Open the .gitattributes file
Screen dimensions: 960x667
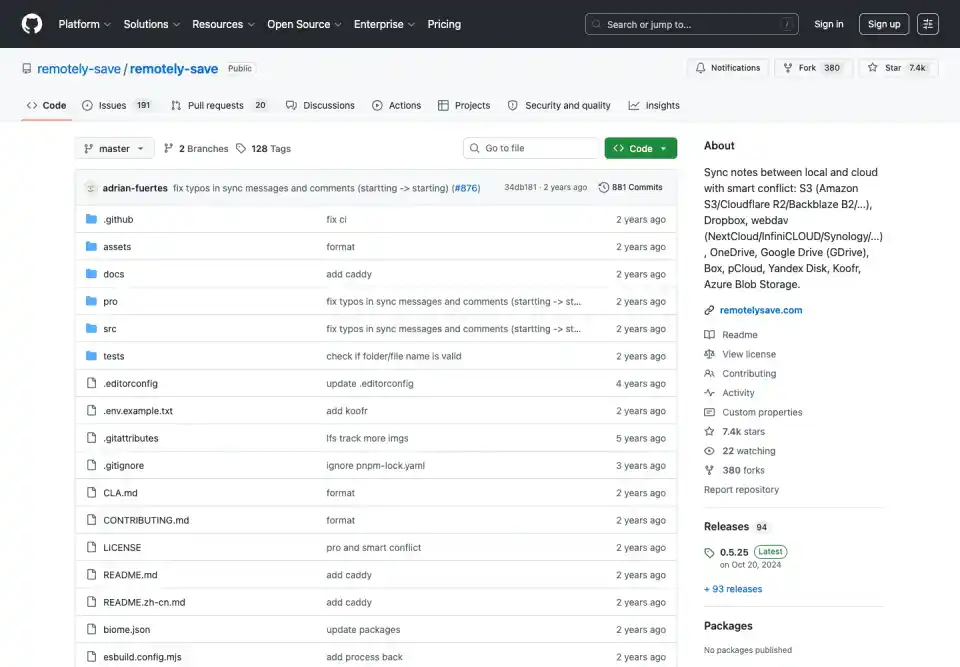130,438
